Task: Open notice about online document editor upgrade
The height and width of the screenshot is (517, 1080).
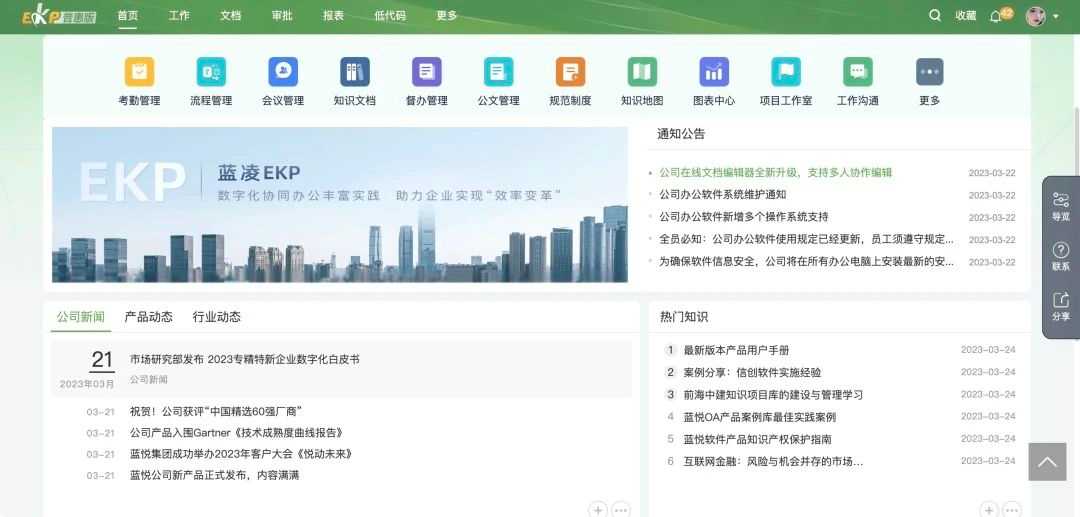Action: point(776,173)
